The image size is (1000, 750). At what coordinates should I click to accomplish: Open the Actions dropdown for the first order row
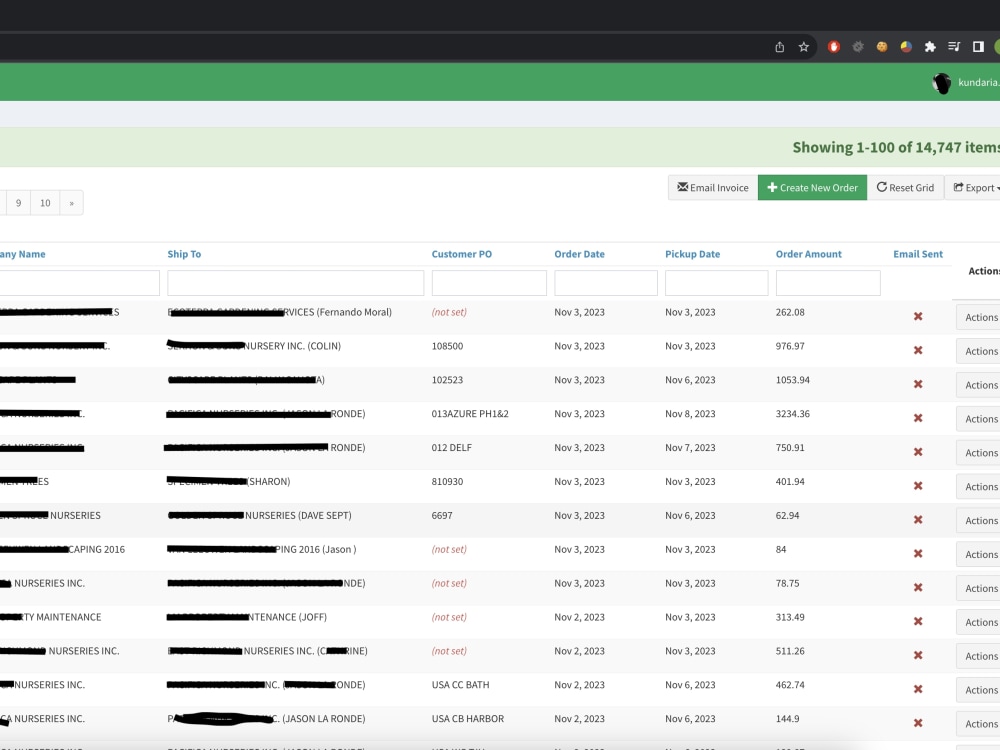coord(980,317)
